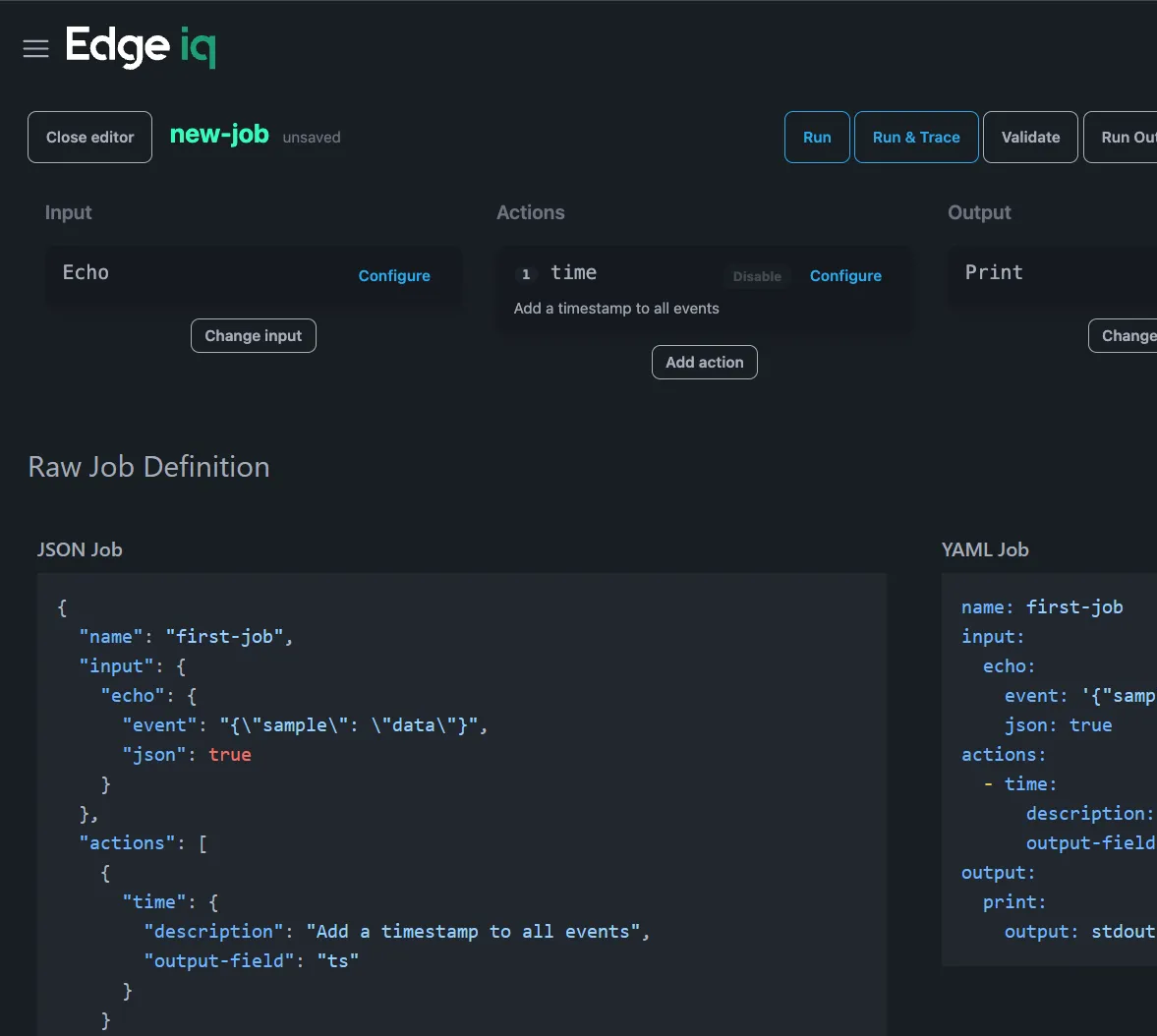Disable the time action
This screenshot has width=1157, height=1036.
point(757,276)
